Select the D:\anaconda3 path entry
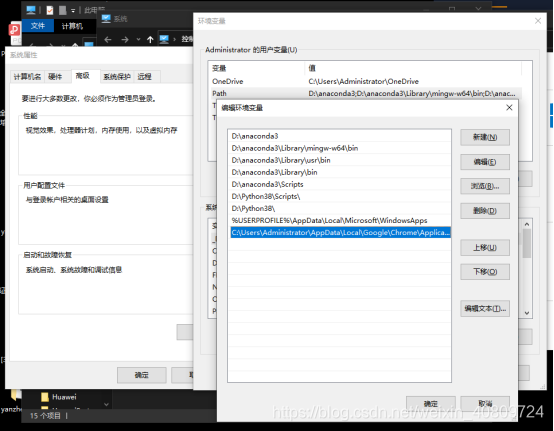This screenshot has height=431, width=554. pos(340,136)
